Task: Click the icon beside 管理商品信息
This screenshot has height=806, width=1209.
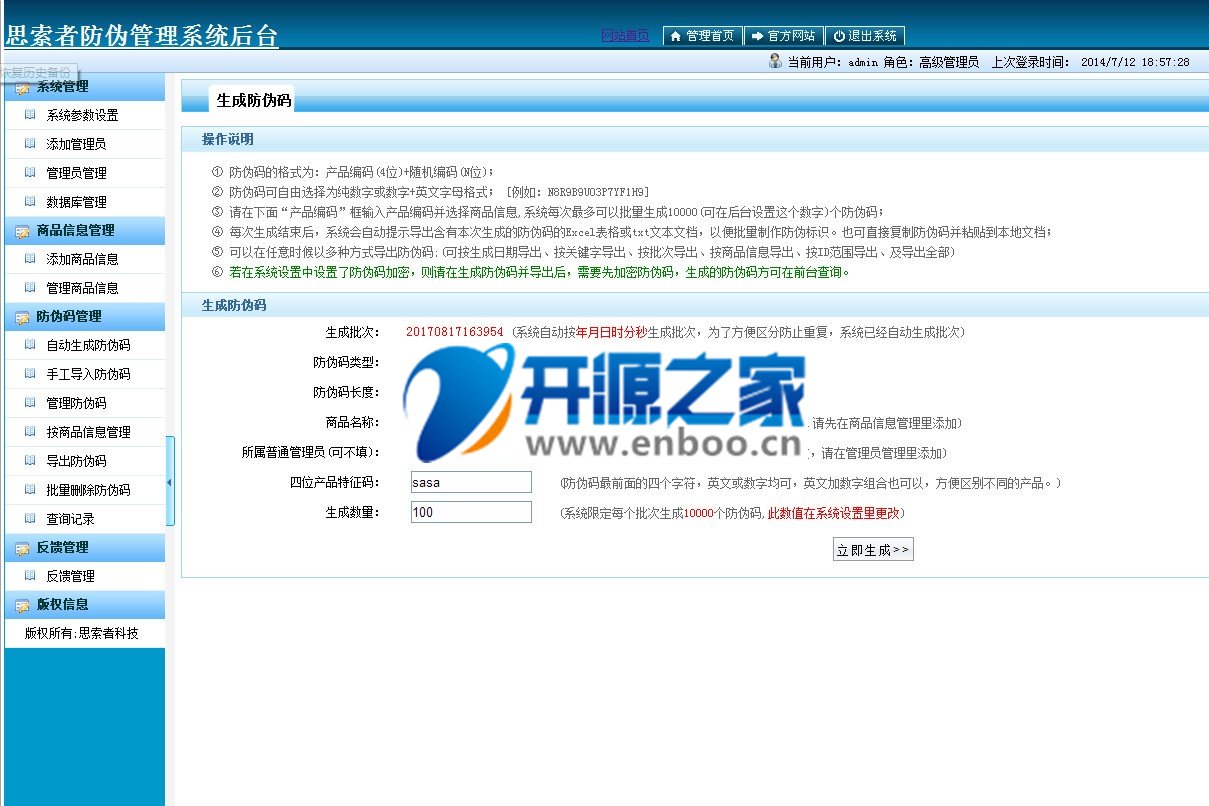Action: tap(30, 288)
